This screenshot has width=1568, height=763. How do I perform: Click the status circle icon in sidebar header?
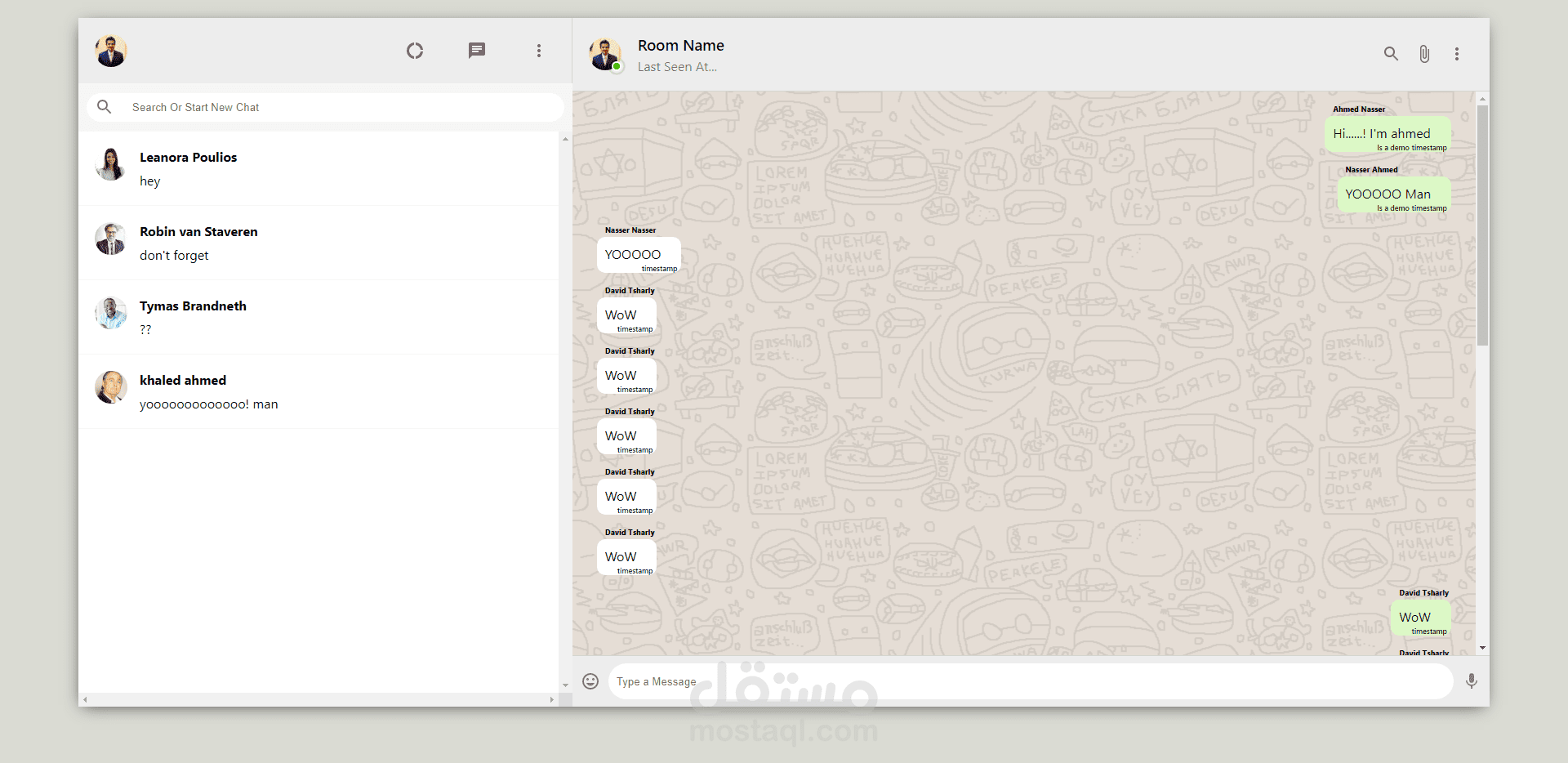click(415, 51)
